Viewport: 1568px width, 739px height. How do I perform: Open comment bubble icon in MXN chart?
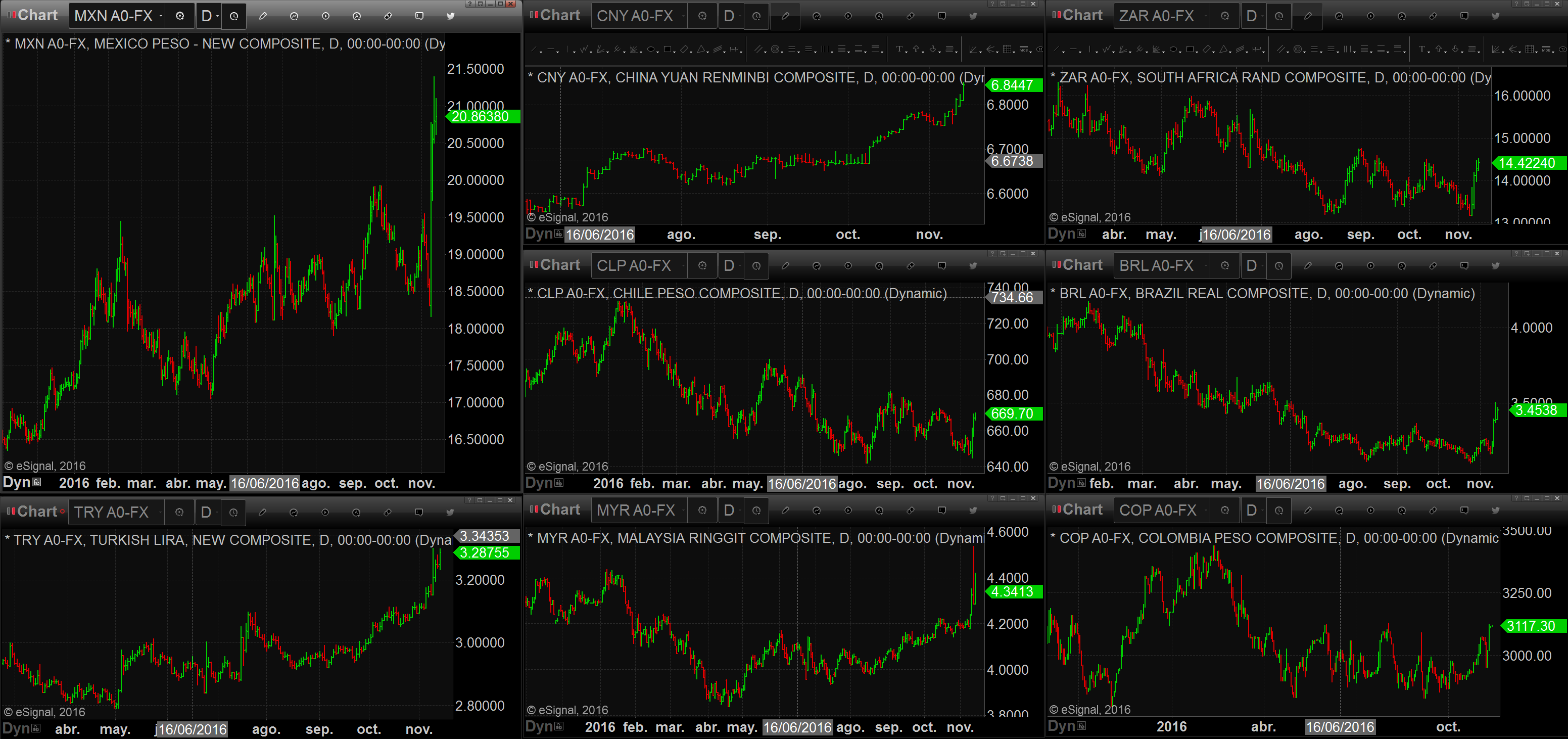pyautogui.click(x=419, y=16)
